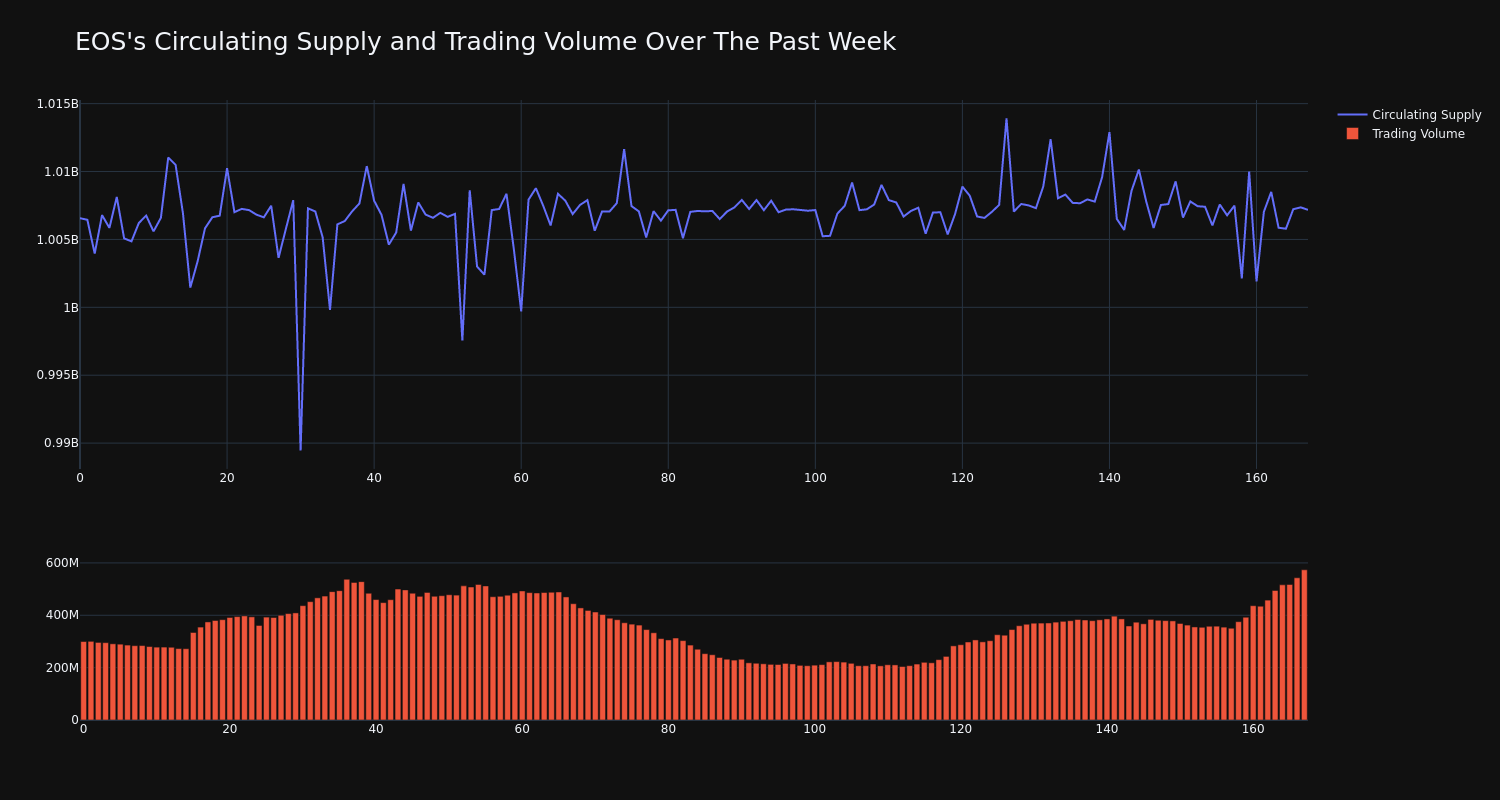Click x-axis label 80 on volume chart
Image resolution: width=1500 pixels, height=800 pixels.
(668, 729)
